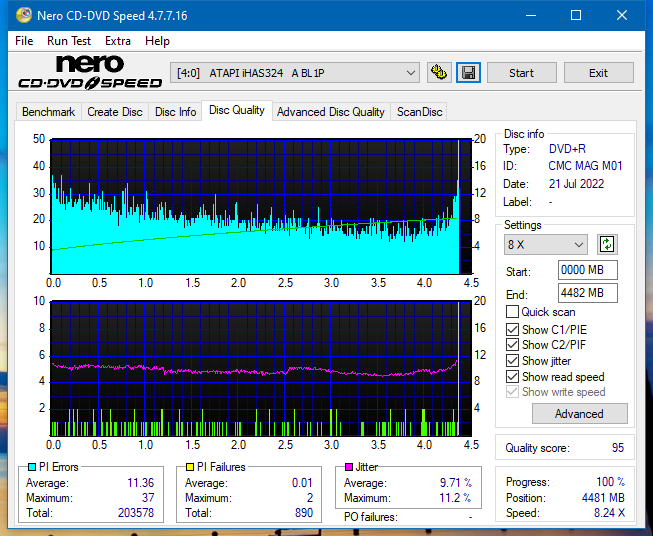Click the End position field 4482 MB
Image resolution: width=653 pixels, height=536 pixels.
click(588, 293)
